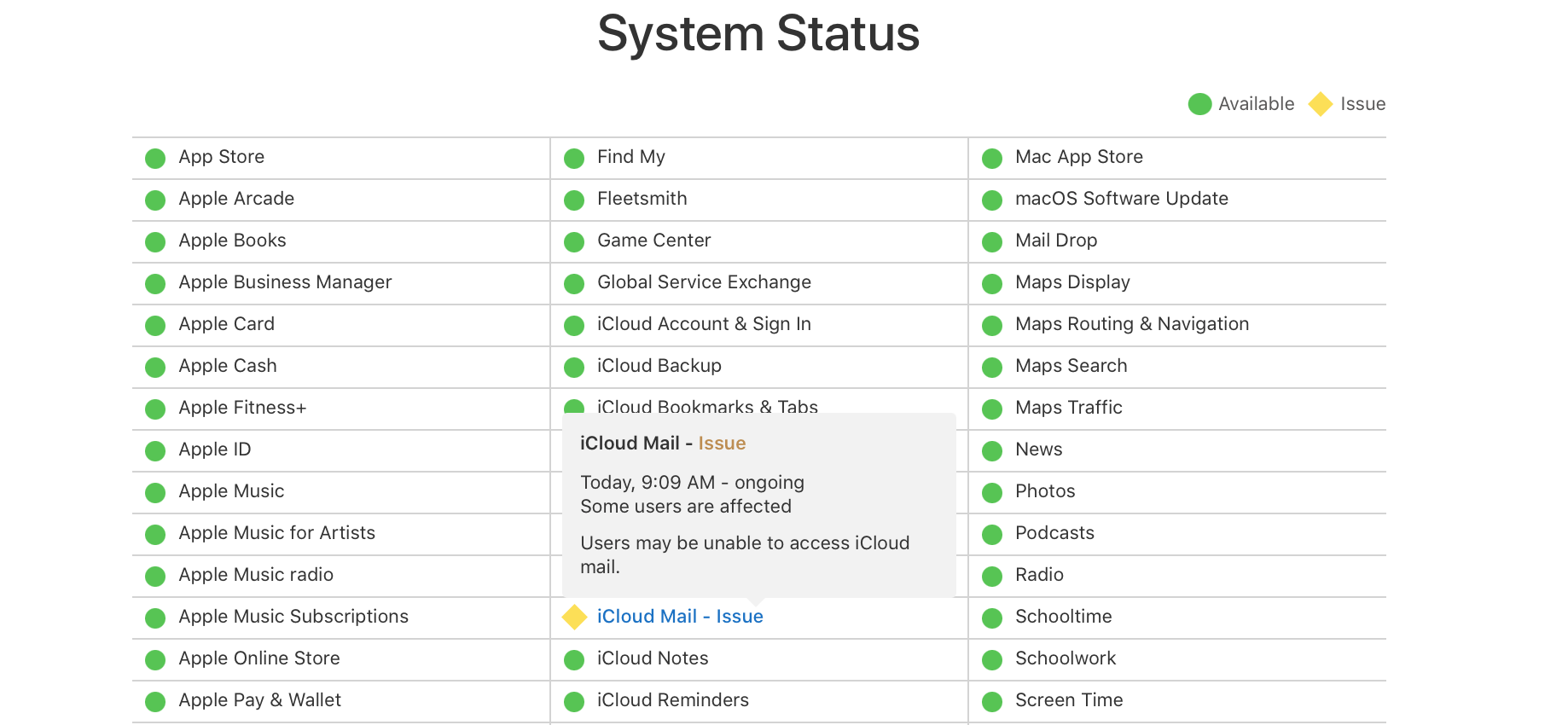Click the green dot beside Screen Time

(x=992, y=701)
